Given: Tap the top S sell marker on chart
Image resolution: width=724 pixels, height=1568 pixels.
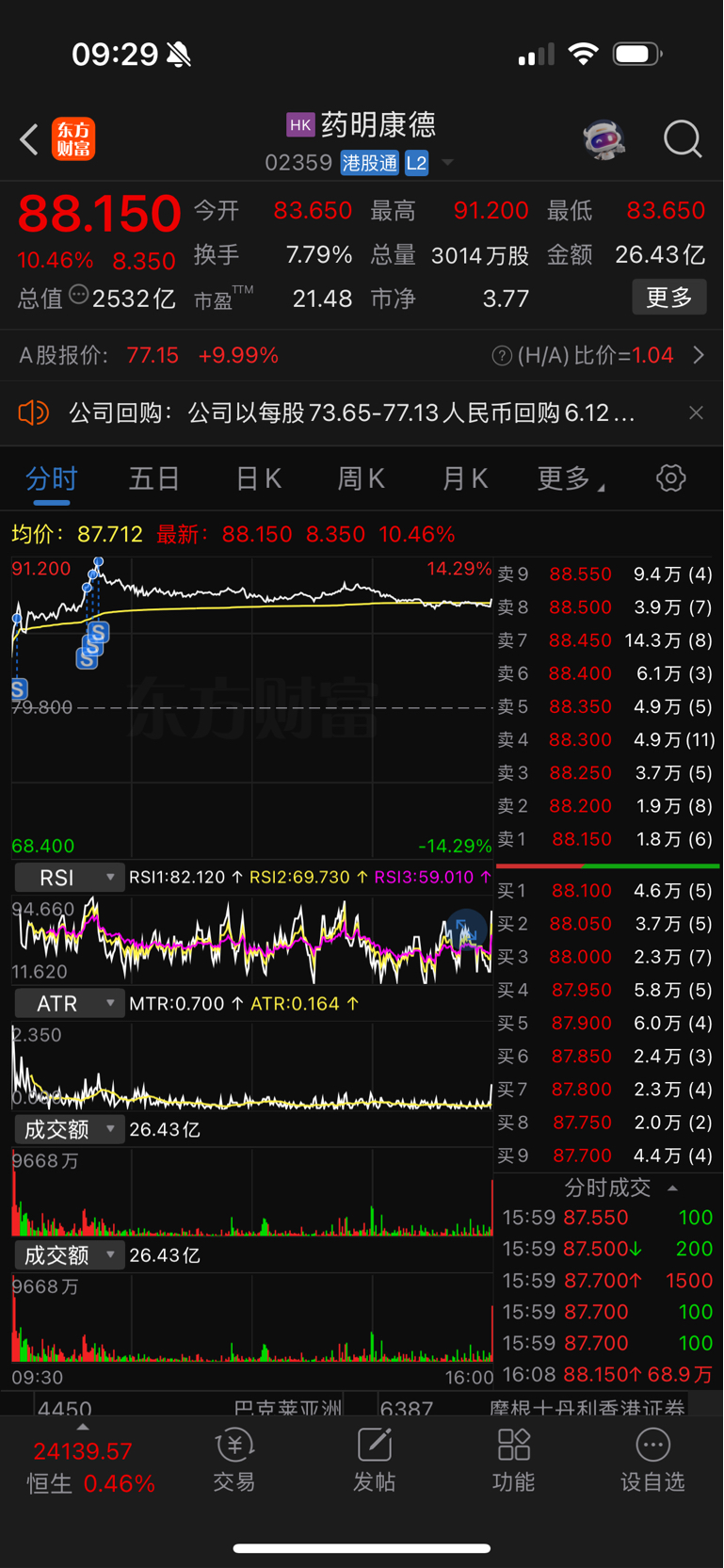Looking at the screenshot, I should coord(98,632).
